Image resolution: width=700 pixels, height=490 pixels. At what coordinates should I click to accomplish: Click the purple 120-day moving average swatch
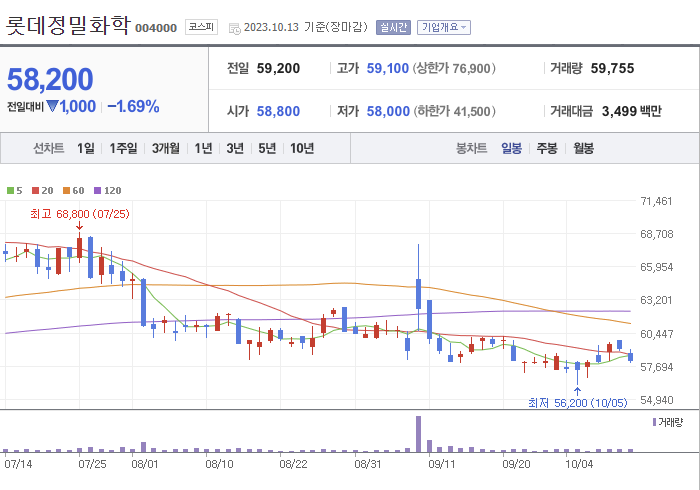click(x=97, y=191)
